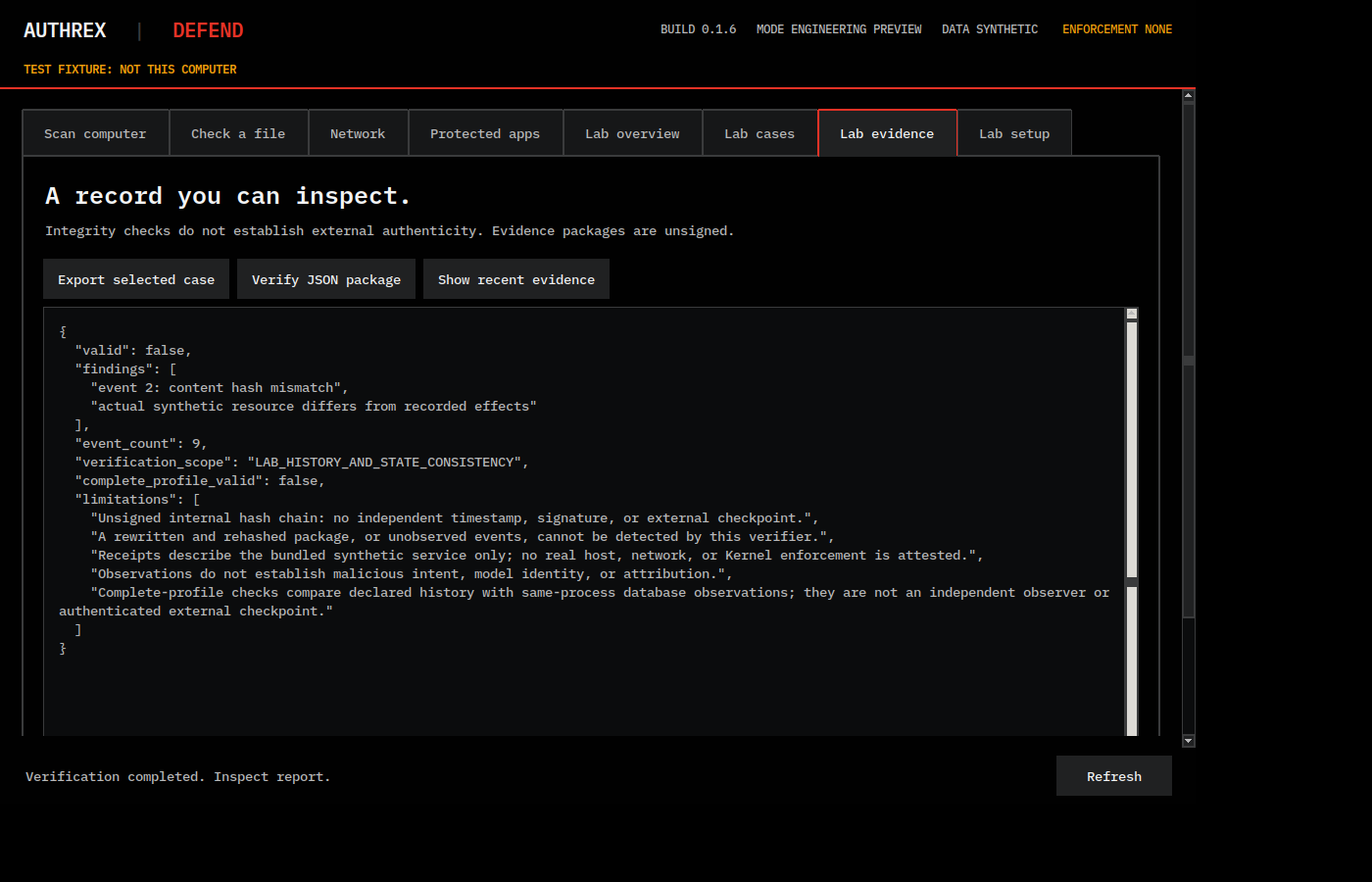Show recent evidence
Image resolution: width=1372 pixels, height=882 pixels.
point(516,279)
